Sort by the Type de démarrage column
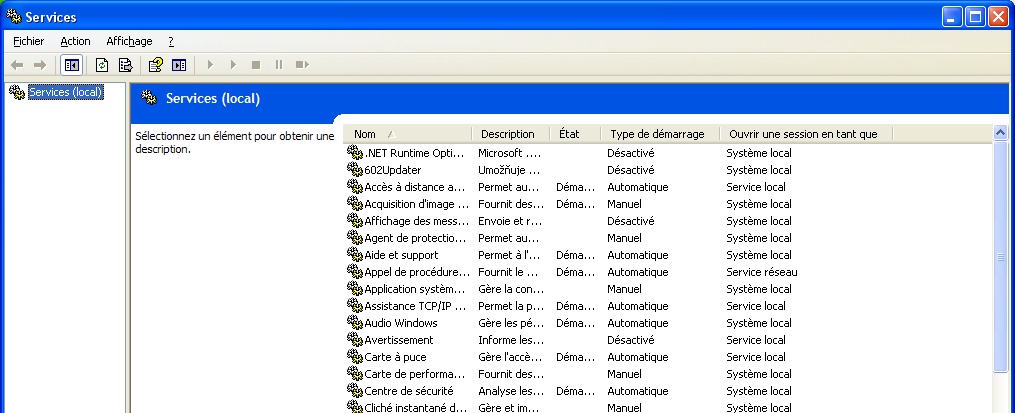1015x413 pixels. 658,134
